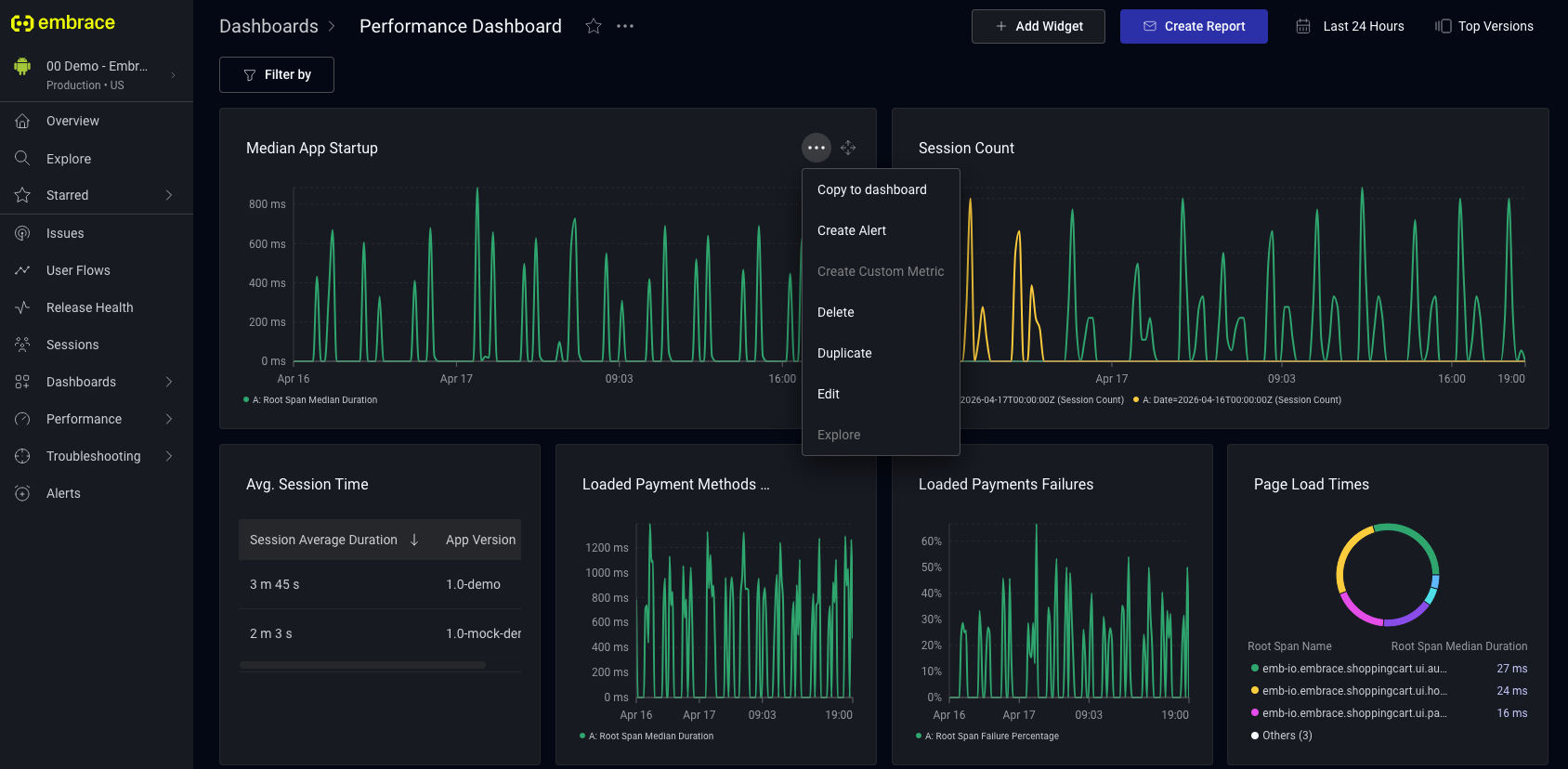Choose Create Alert in widget menu
1568x769 pixels.
pyautogui.click(x=851, y=230)
